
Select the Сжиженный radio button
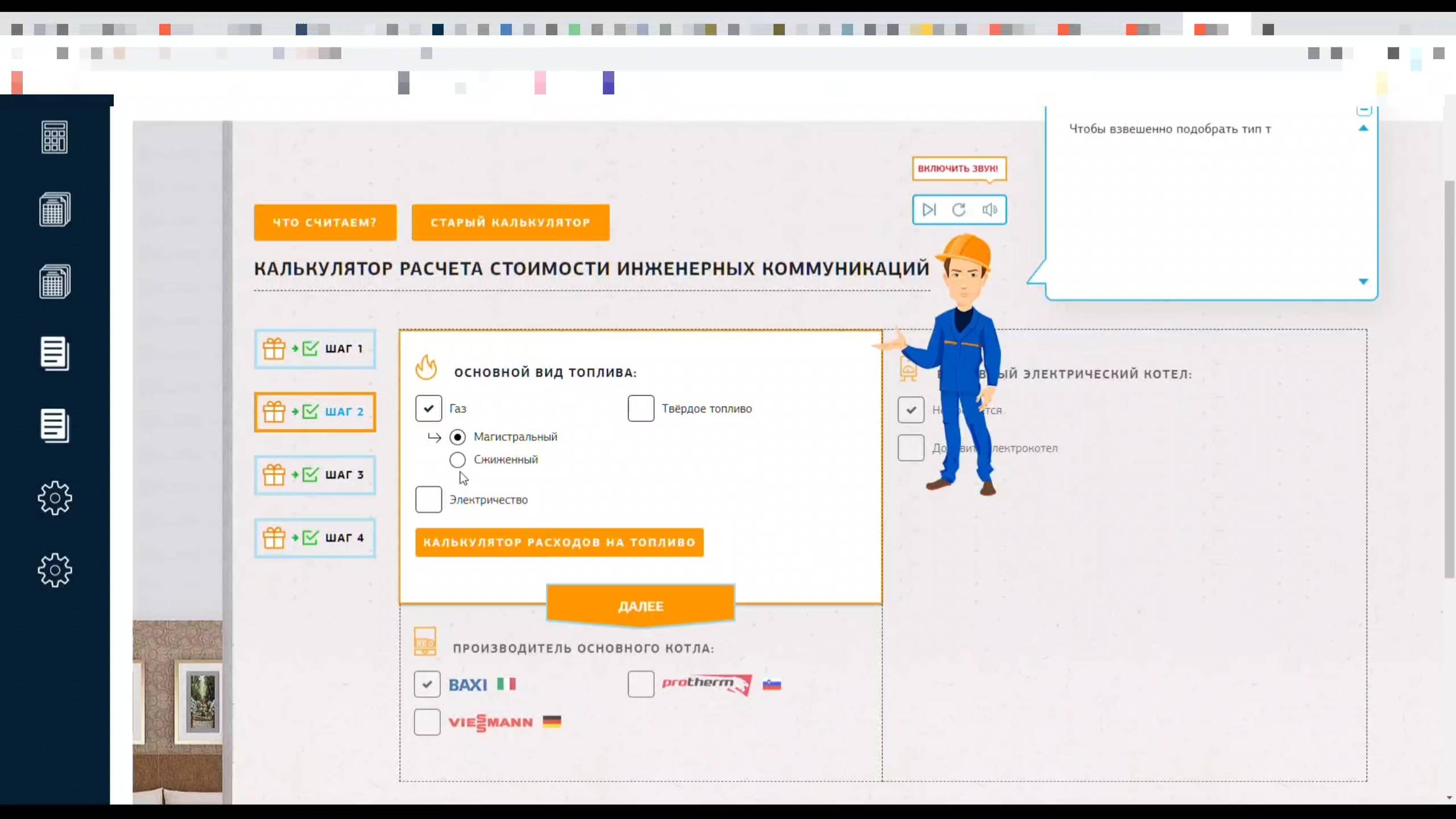click(x=457, y=460)
